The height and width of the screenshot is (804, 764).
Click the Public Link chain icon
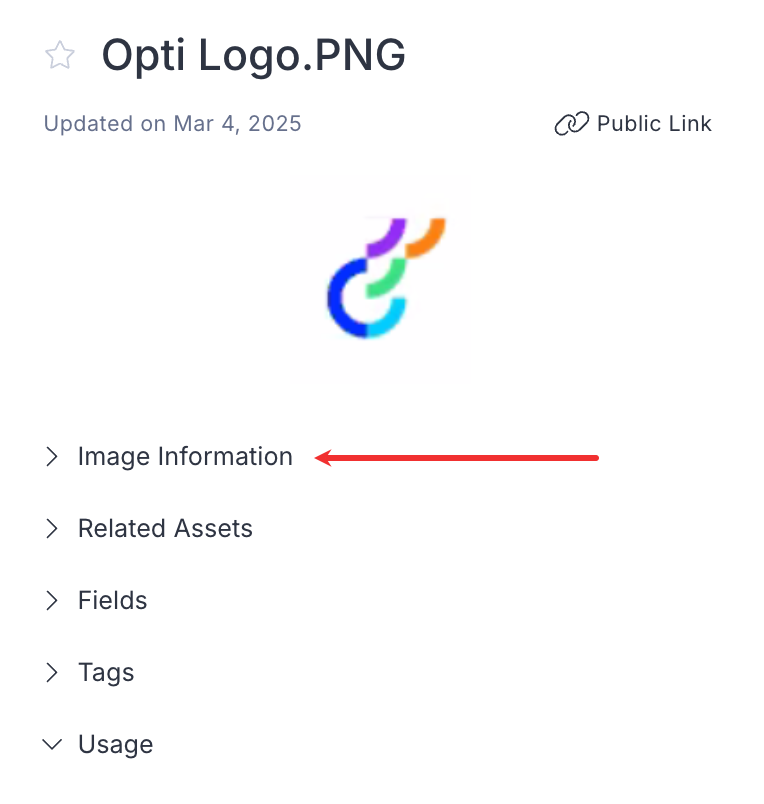pos(569,123)
